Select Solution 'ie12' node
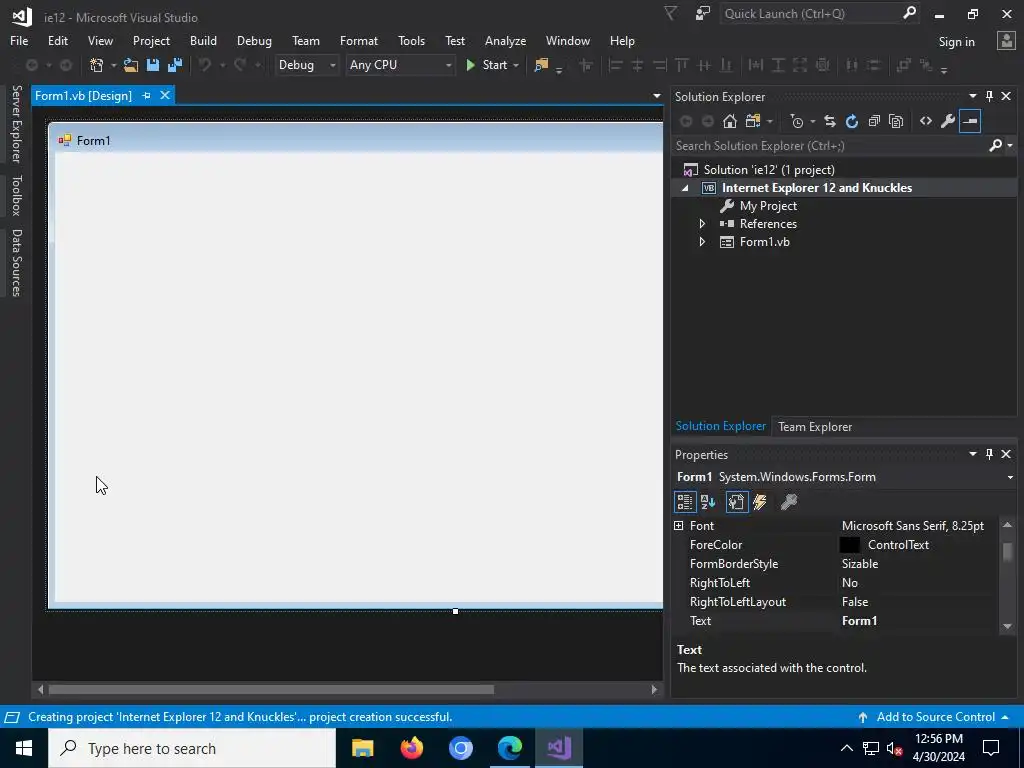The height and width of the screenshot is (768, 1024). coord(769,170)
